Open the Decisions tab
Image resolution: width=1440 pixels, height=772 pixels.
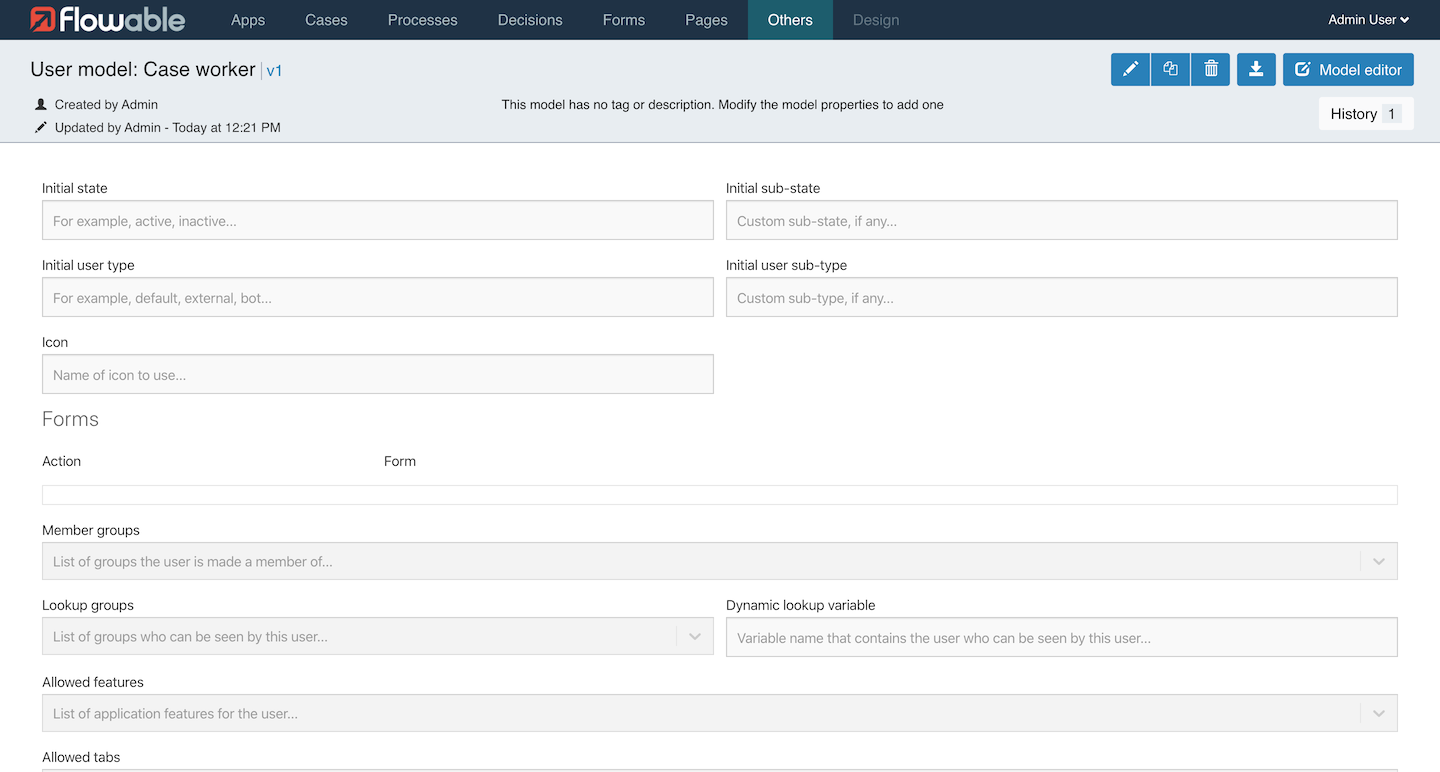530,20
